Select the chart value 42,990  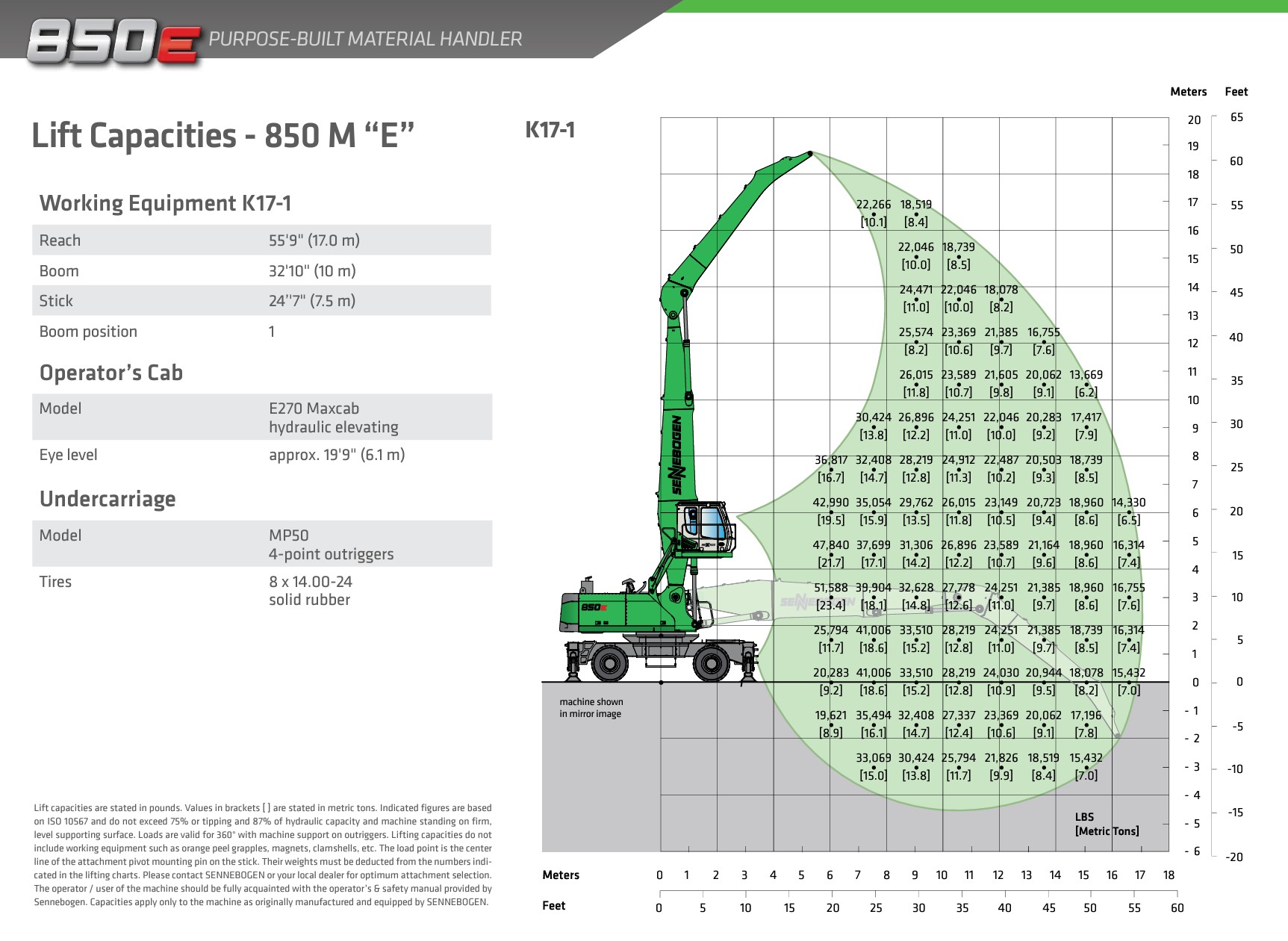831,503
